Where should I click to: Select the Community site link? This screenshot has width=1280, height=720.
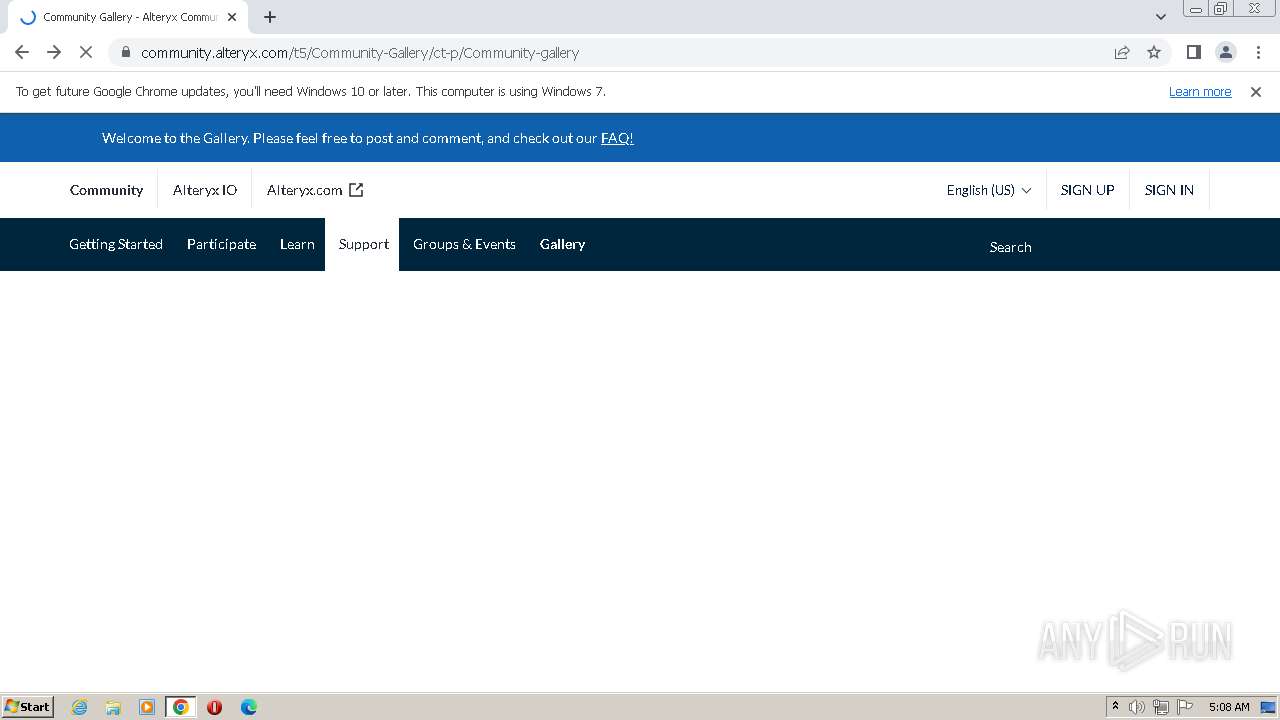106,190
